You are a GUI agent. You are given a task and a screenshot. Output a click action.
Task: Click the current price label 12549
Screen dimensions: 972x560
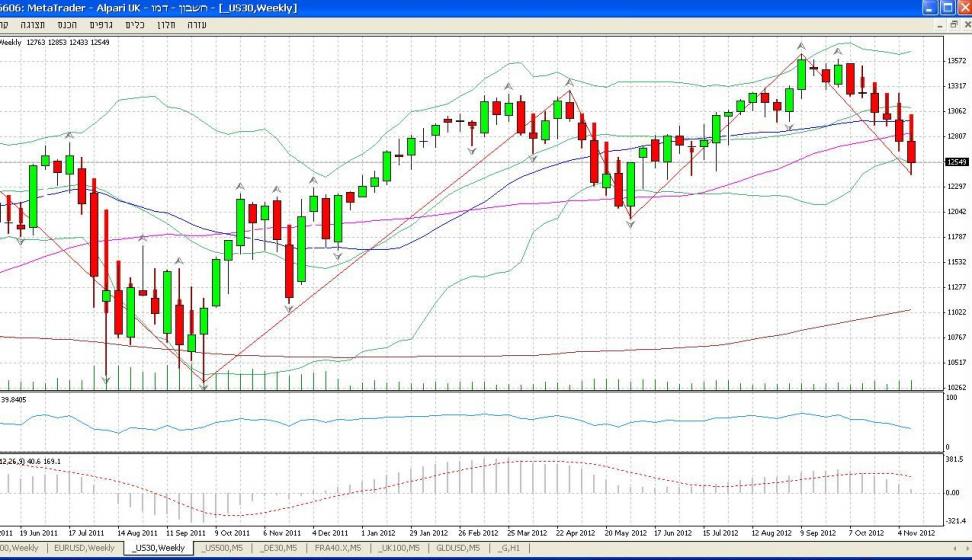(956, 162)
